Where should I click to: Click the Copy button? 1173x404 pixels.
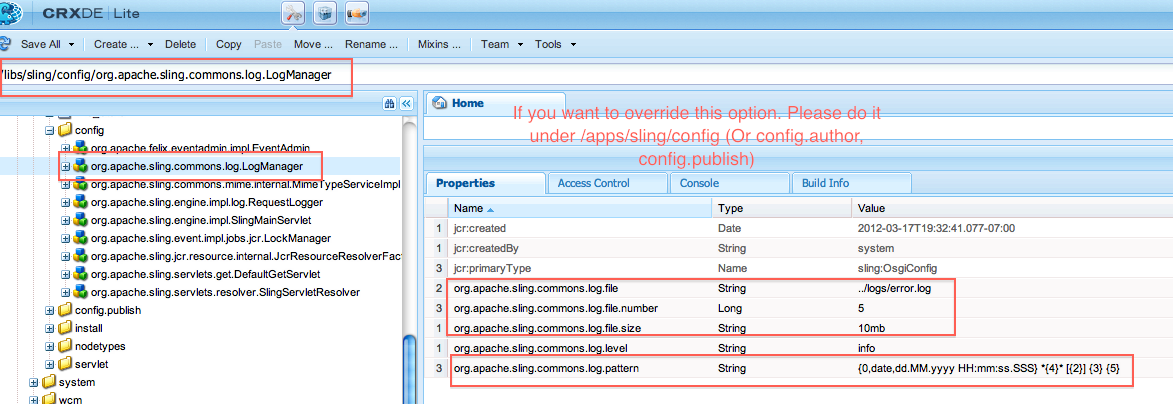point(229,44)
